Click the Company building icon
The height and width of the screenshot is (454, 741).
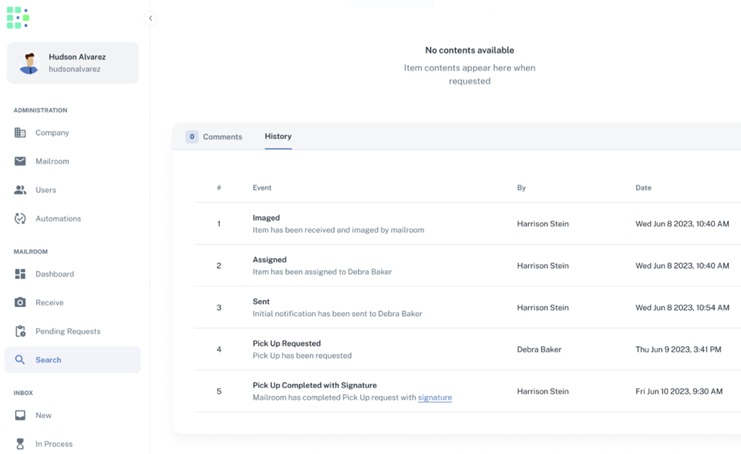[x=20, y=132]
